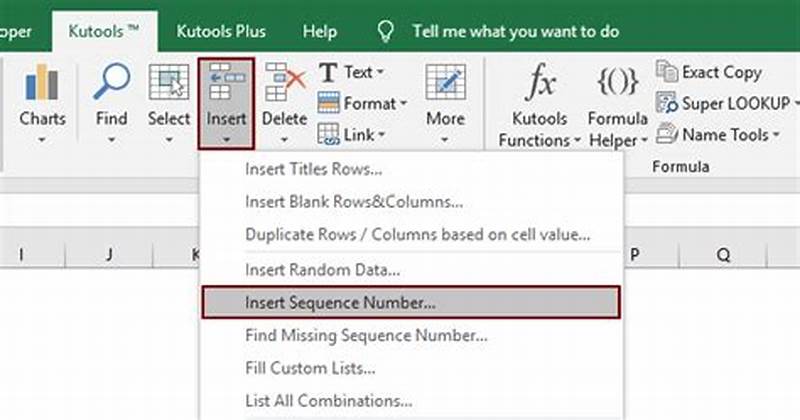This screenshot has width=800, height=420.
Task: Switch to the Kutools tab
Action: pyautogui.click(x=105, y=31)
